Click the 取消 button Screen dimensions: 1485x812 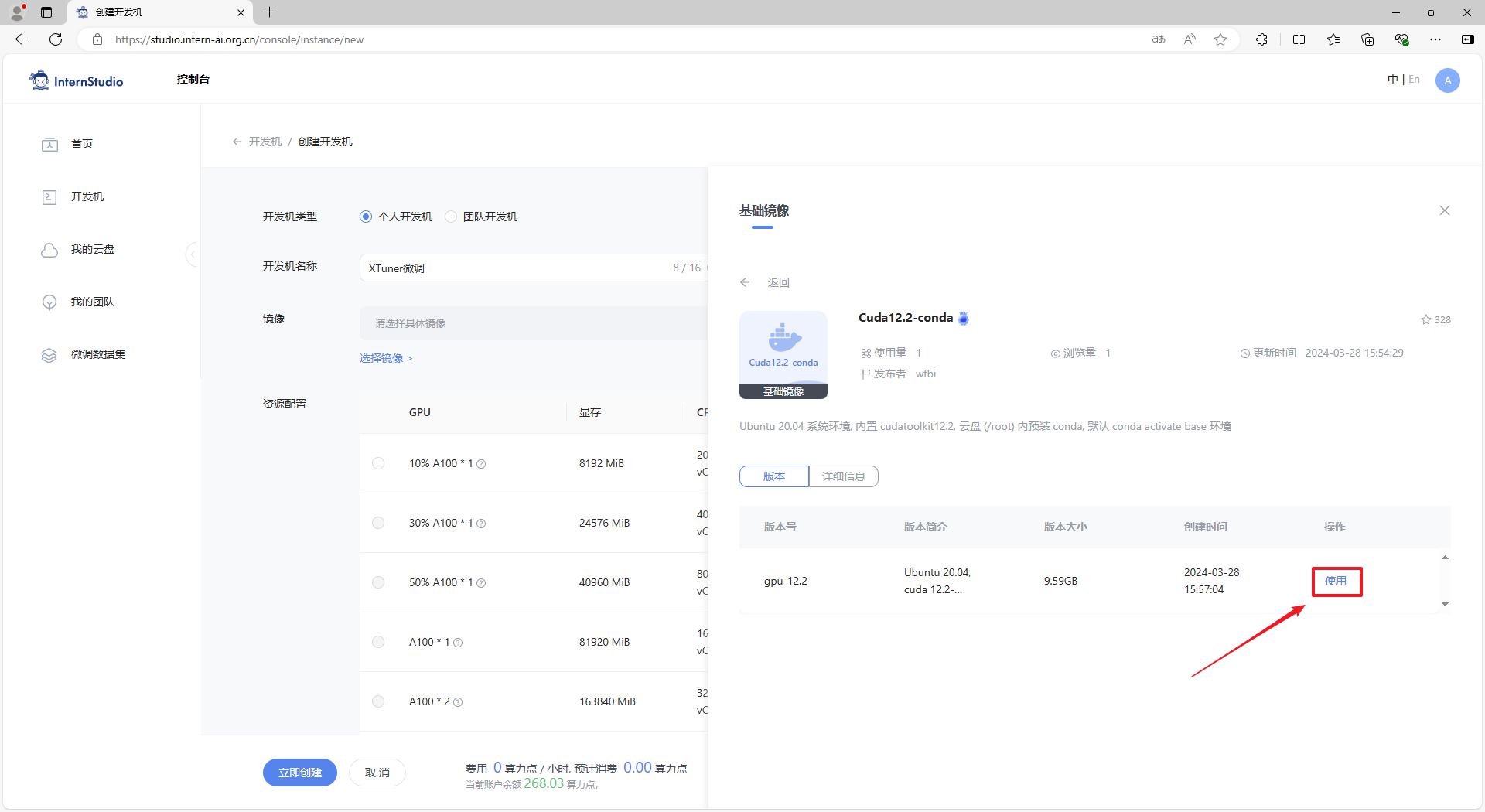click(377, 773)
